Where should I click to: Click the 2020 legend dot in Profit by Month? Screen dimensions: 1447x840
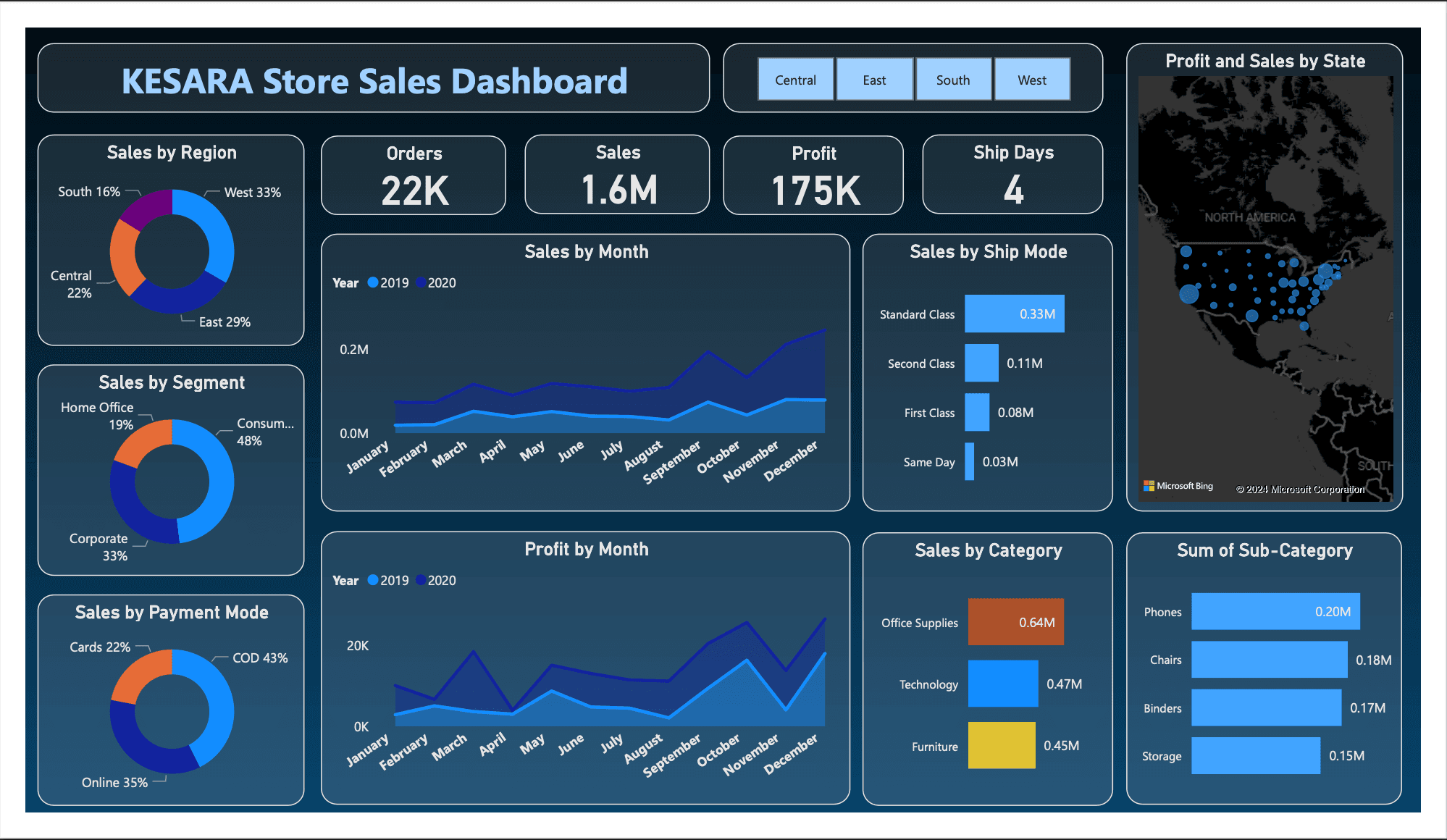pos(421,580)
